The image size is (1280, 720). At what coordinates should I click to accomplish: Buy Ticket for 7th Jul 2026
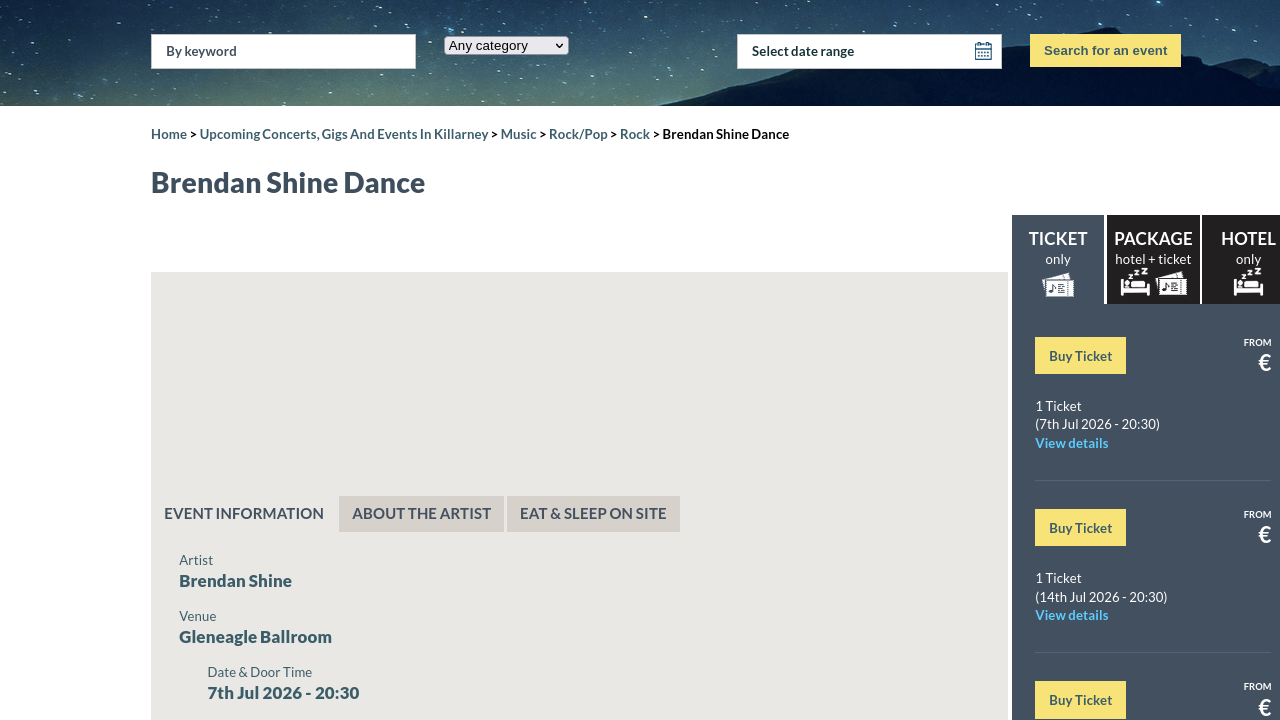(1080, 356)
